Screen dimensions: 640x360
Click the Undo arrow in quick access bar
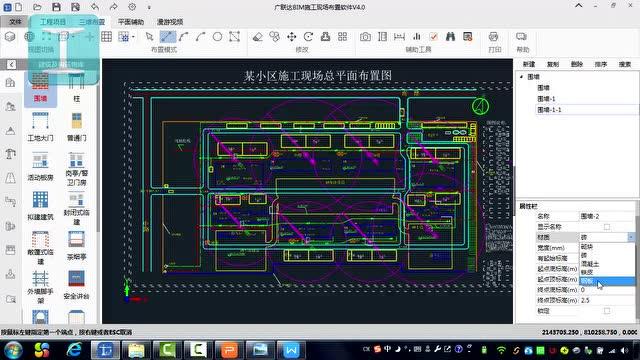click(x=95, y=7)
